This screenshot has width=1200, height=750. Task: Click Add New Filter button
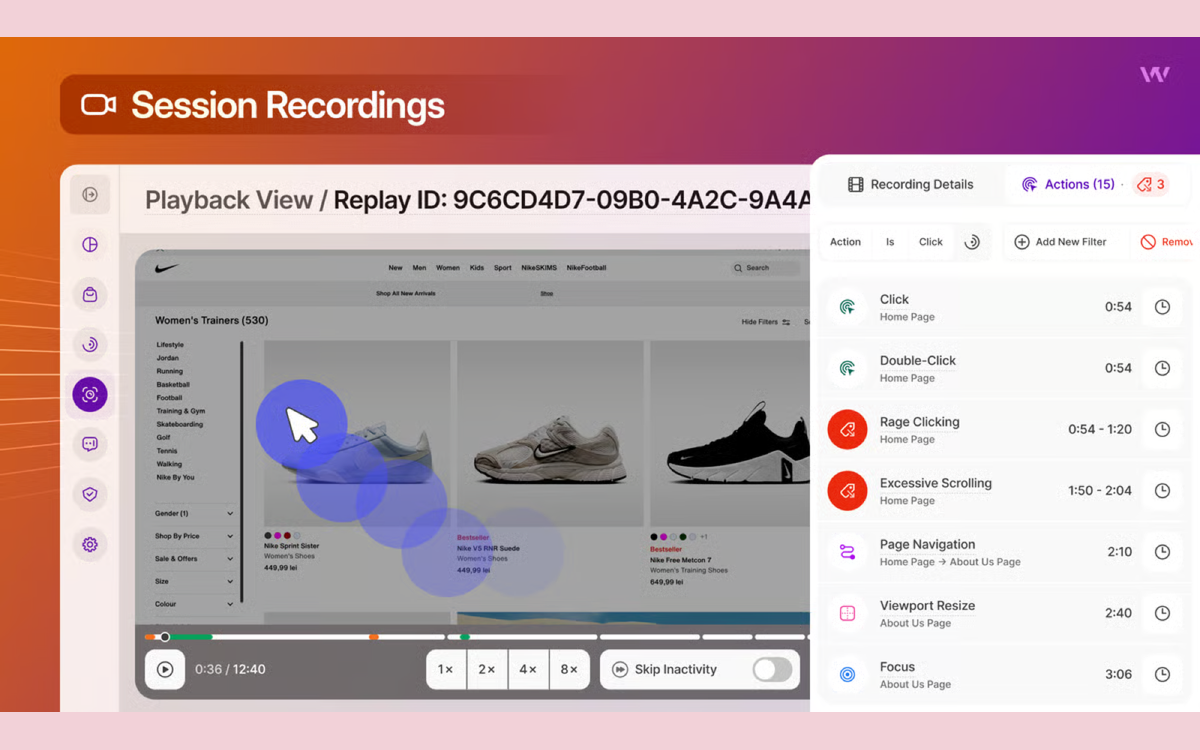pos(1060,242)
